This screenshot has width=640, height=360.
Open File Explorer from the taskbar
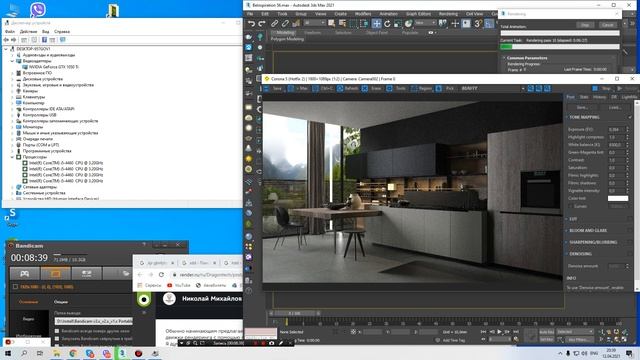pyautogui.click(x=56, y=353)
